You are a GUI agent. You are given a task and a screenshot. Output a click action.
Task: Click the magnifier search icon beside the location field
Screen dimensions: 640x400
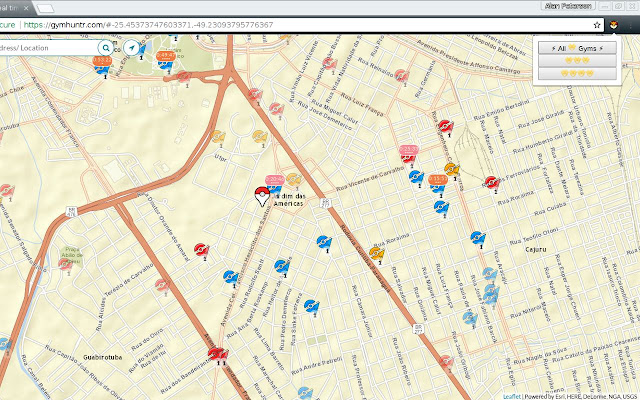pos(106,48)
